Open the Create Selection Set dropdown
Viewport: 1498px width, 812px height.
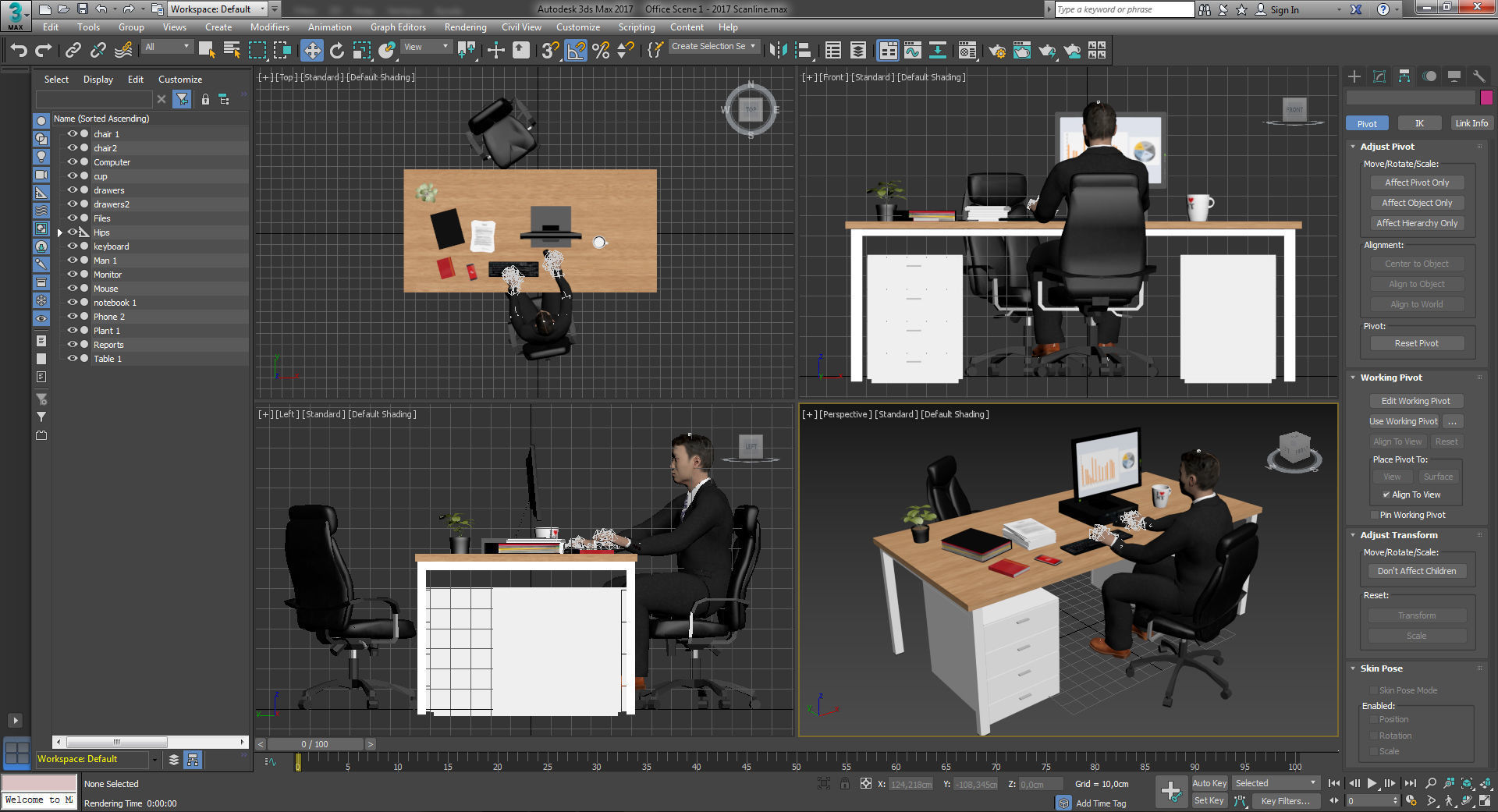click(x=714, y=47)
